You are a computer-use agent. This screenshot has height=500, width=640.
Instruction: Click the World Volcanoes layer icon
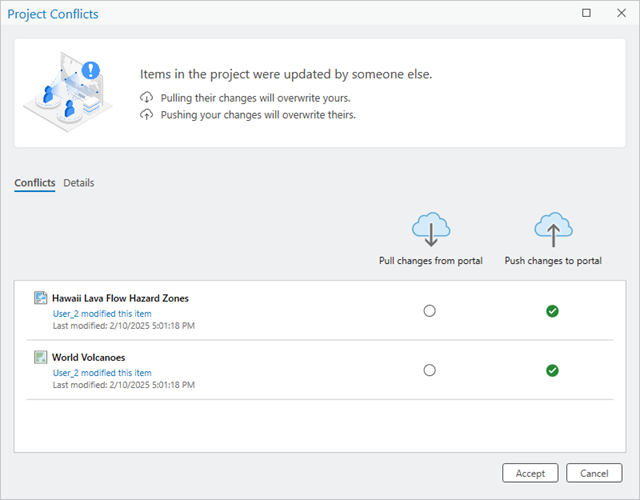click(40, 357)
